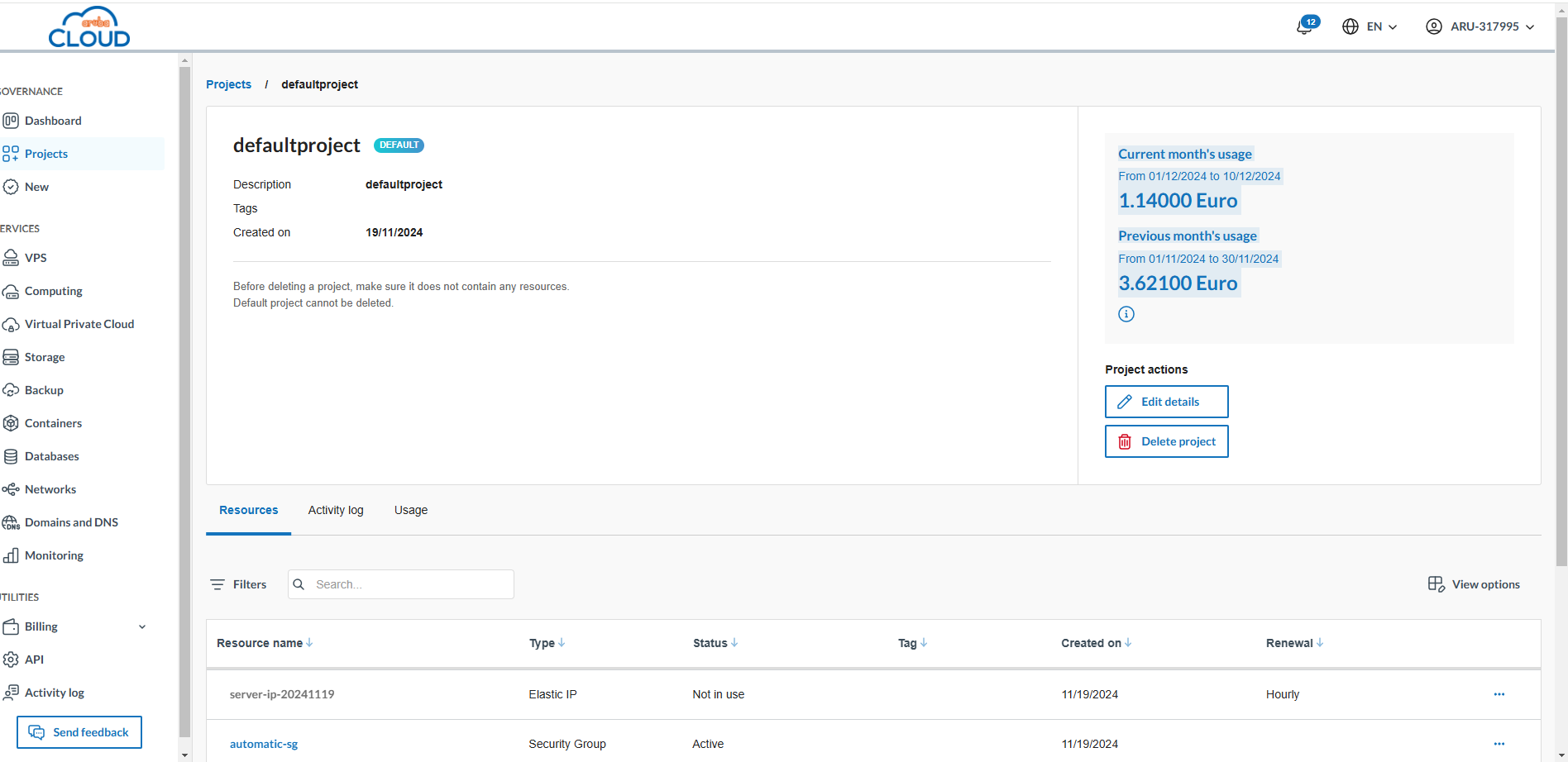Image resolution: width=1568 pixels, height=762 pixels.
Task: Click the Delete project button
Action: (1167, 441)
